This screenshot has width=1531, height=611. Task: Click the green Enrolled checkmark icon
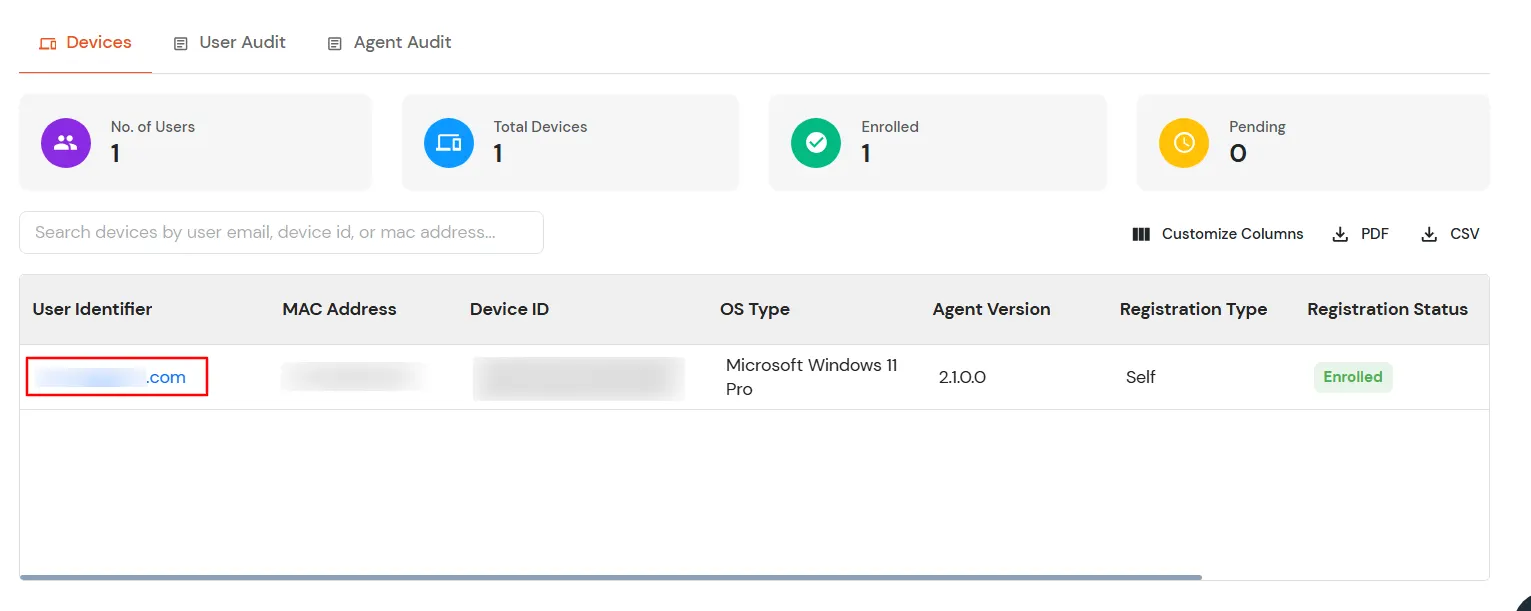coord(816,143)
